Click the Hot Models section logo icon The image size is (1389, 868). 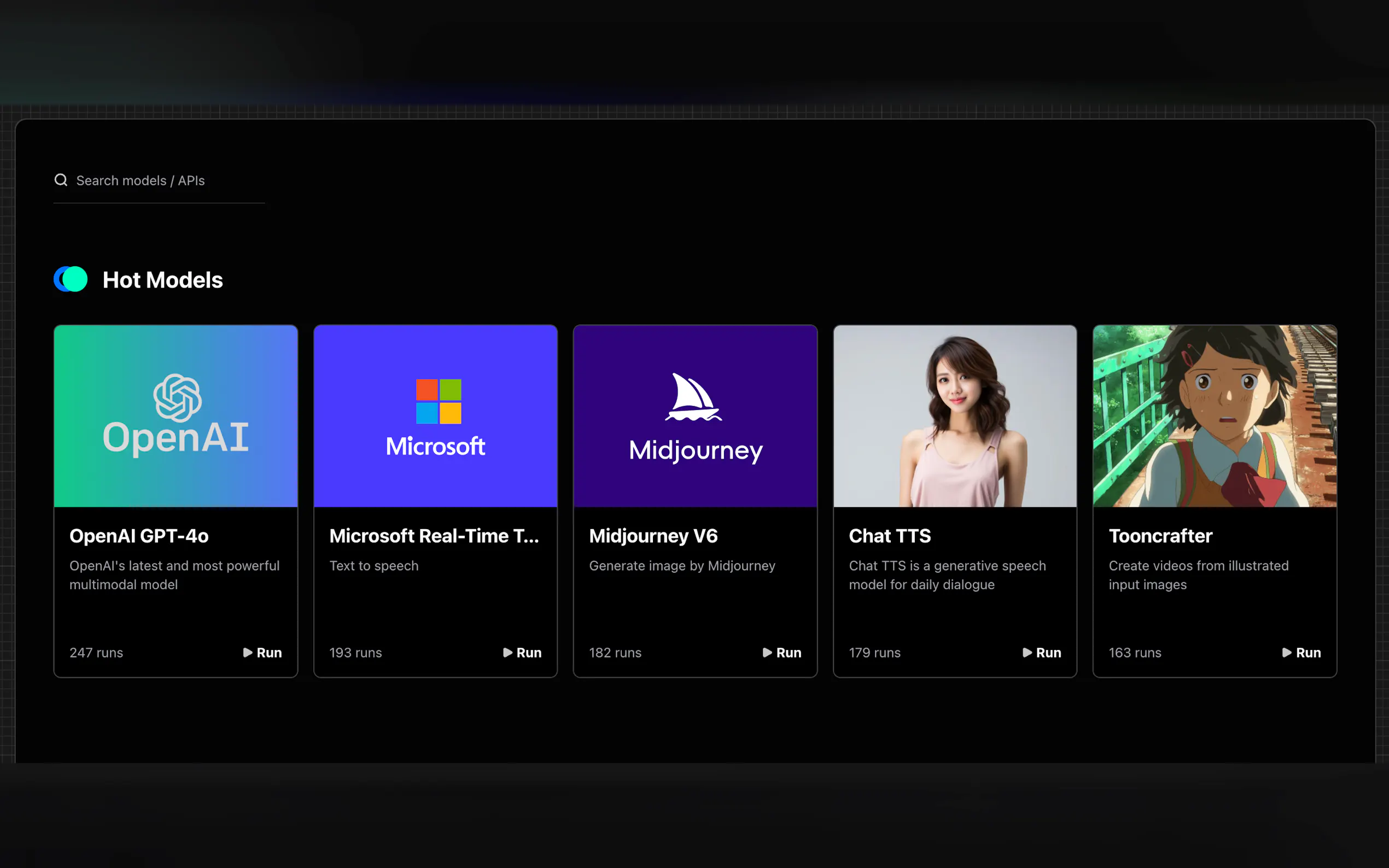coord(71,279)
